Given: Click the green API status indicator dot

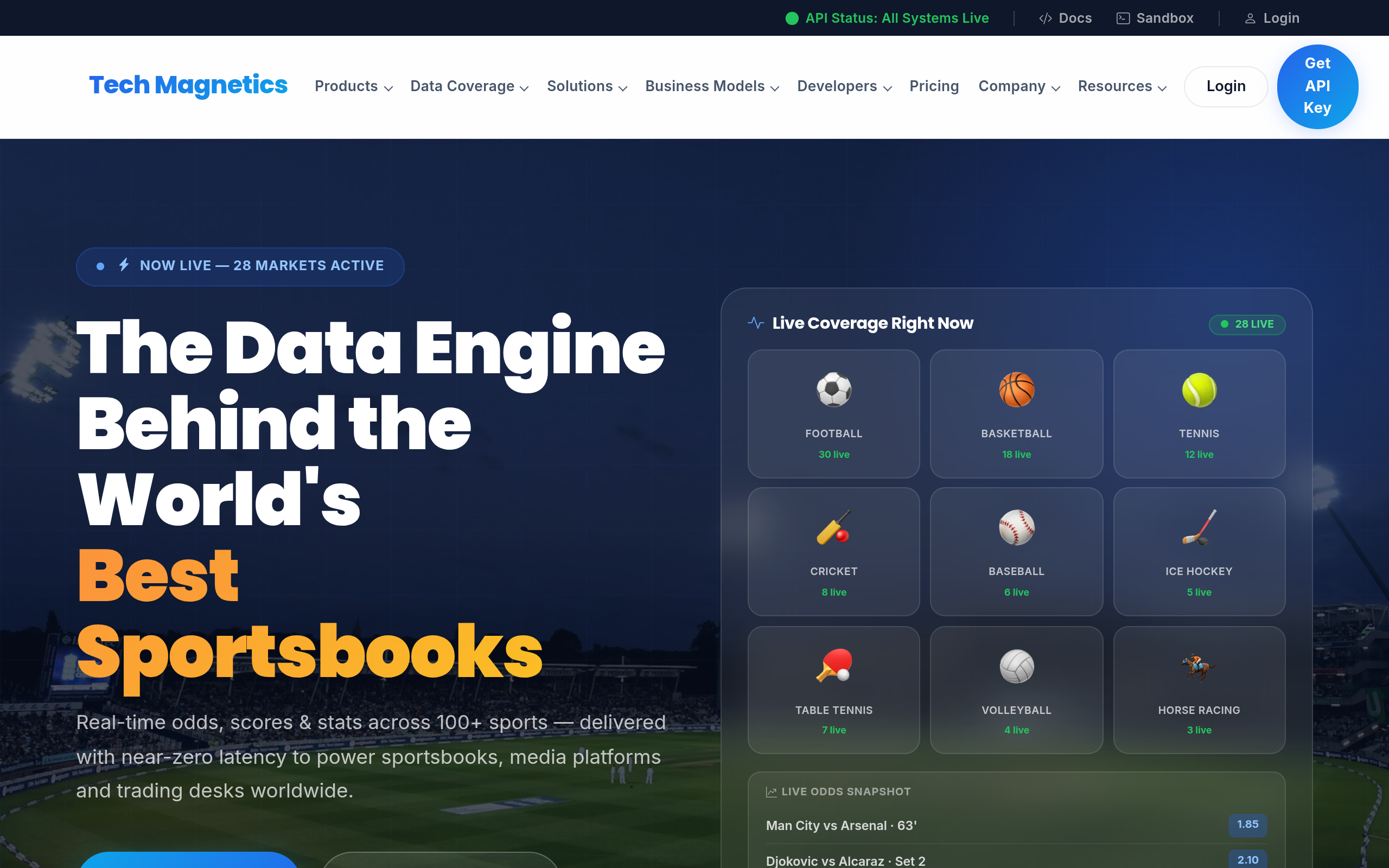Looking at the screenshot, I should click(792, 18).
